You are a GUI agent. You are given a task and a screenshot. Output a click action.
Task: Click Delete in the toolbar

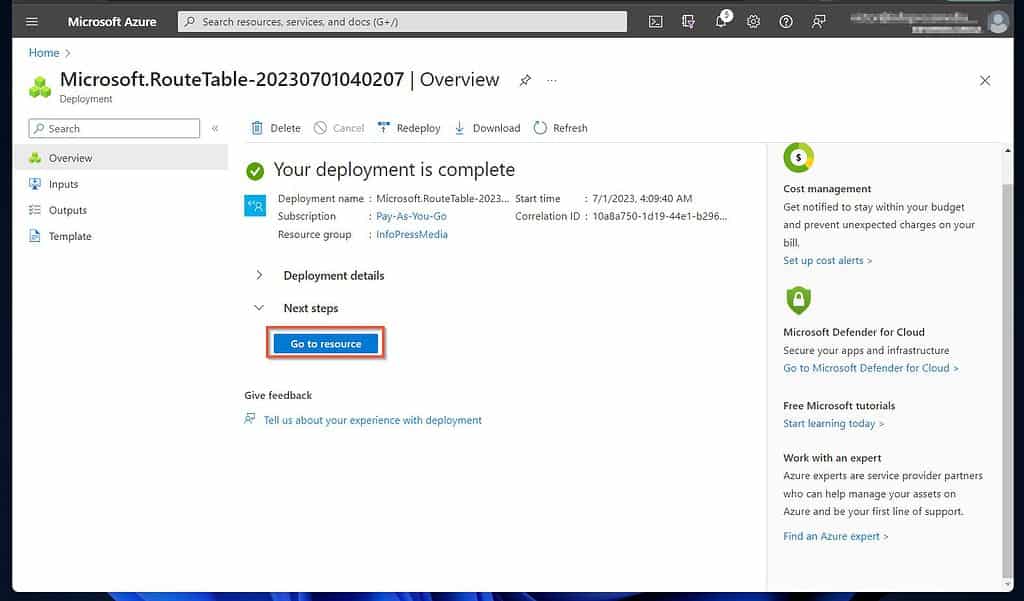(x=276, y=128)
